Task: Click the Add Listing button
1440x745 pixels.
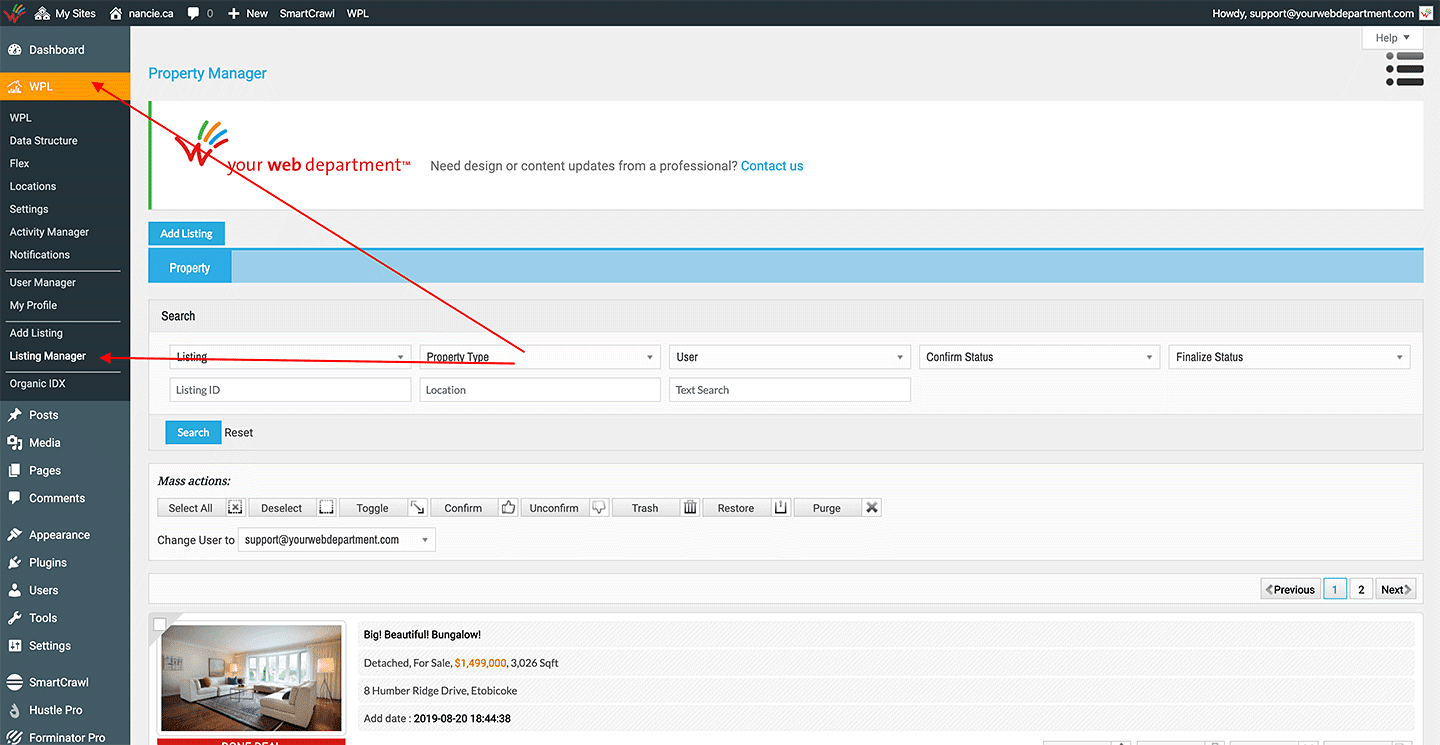Action: 187,233
